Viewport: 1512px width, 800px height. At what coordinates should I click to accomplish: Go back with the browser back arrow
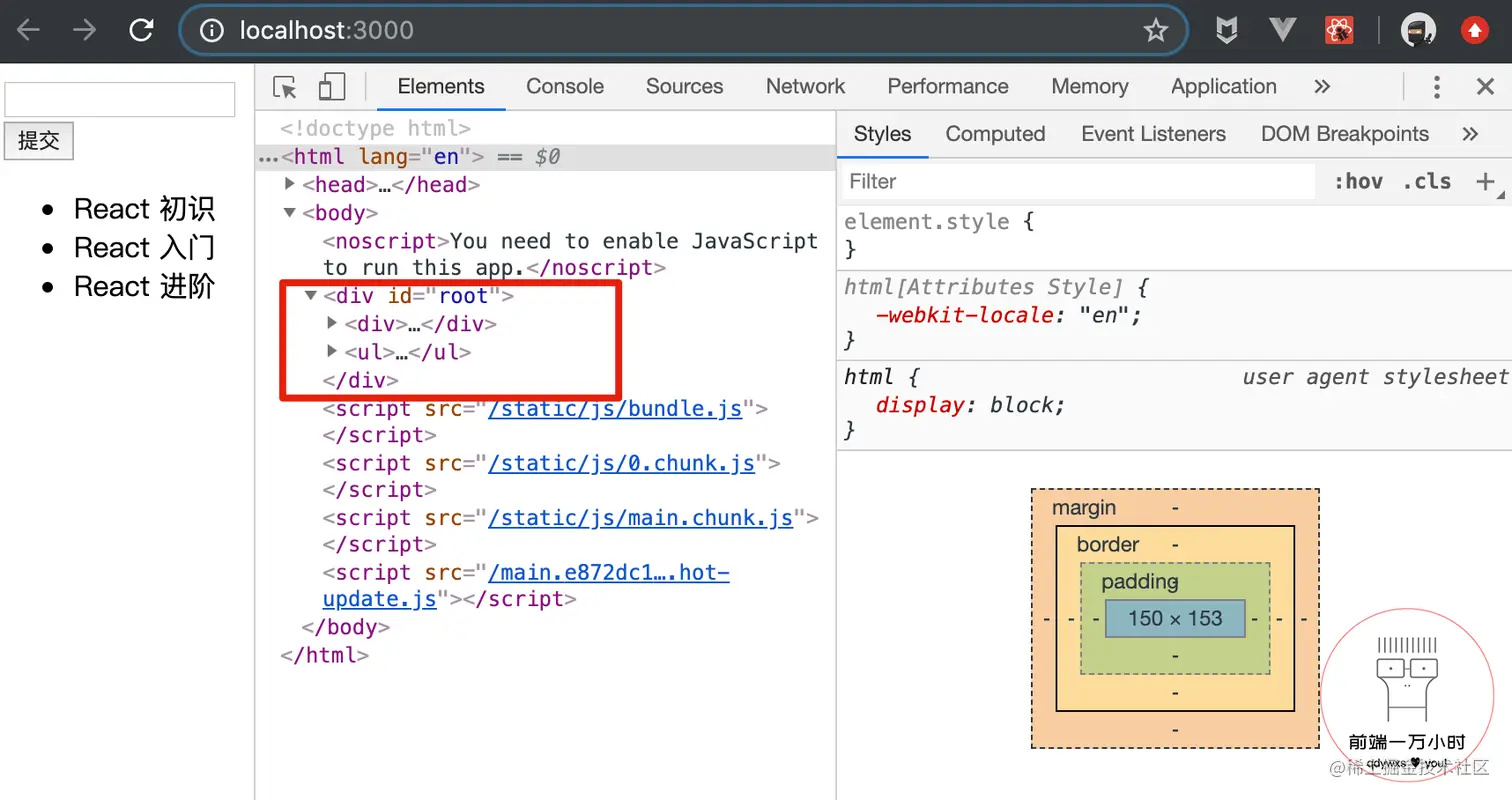pos(28,30)
